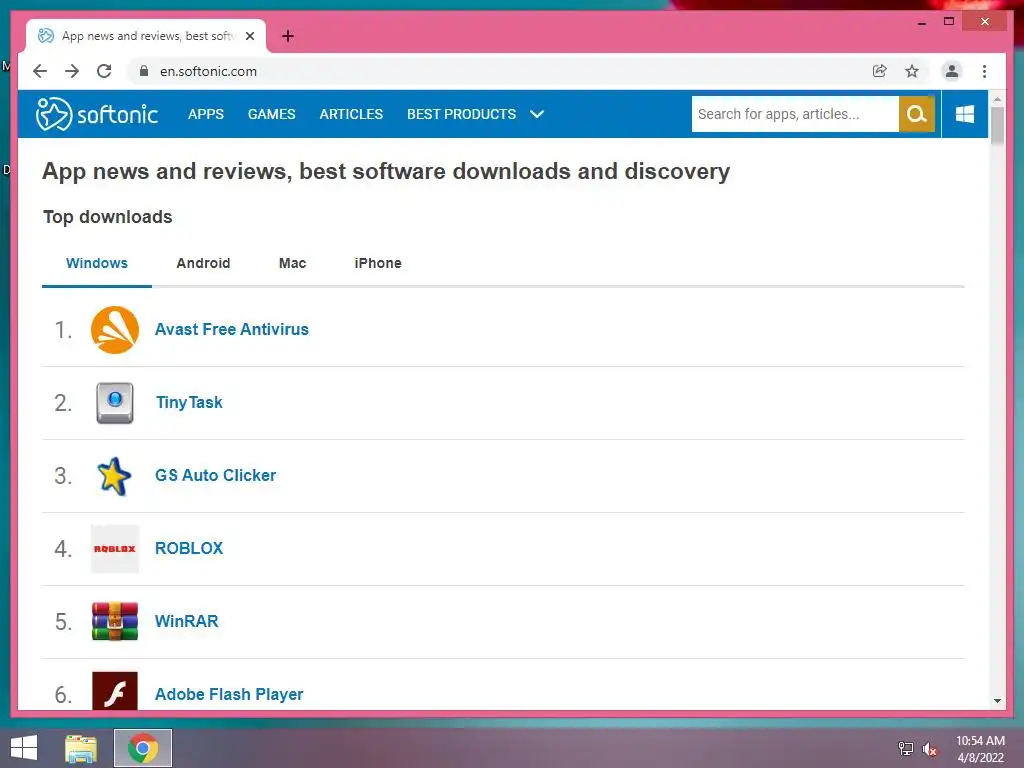Click the App news and reviews browser tab

[146, 36]
